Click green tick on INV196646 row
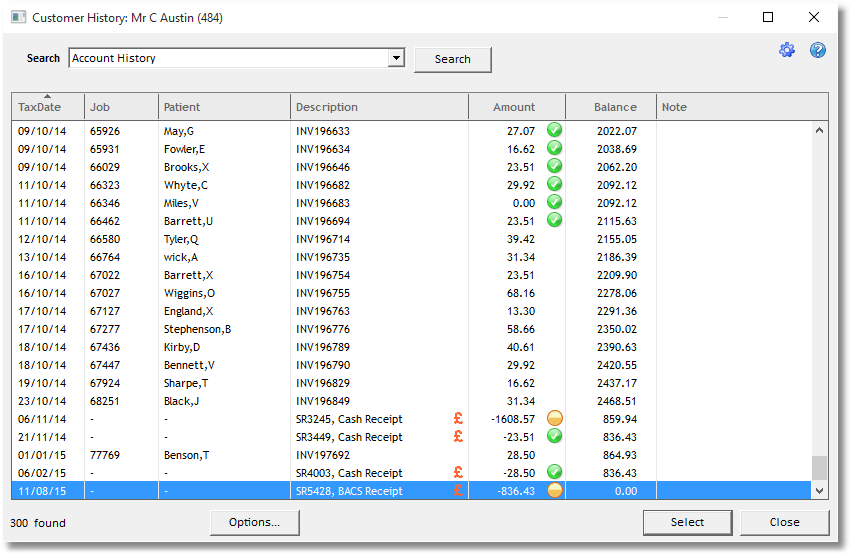This screenshot has height=556, width=852. click(554, 166)
